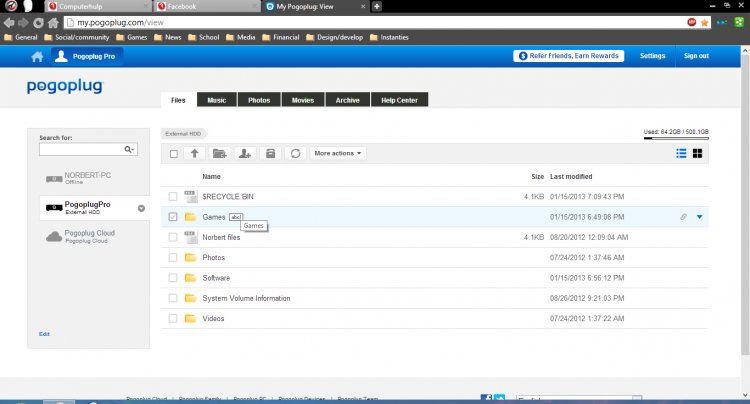Click the Videos folder icon

pos(190,318)
